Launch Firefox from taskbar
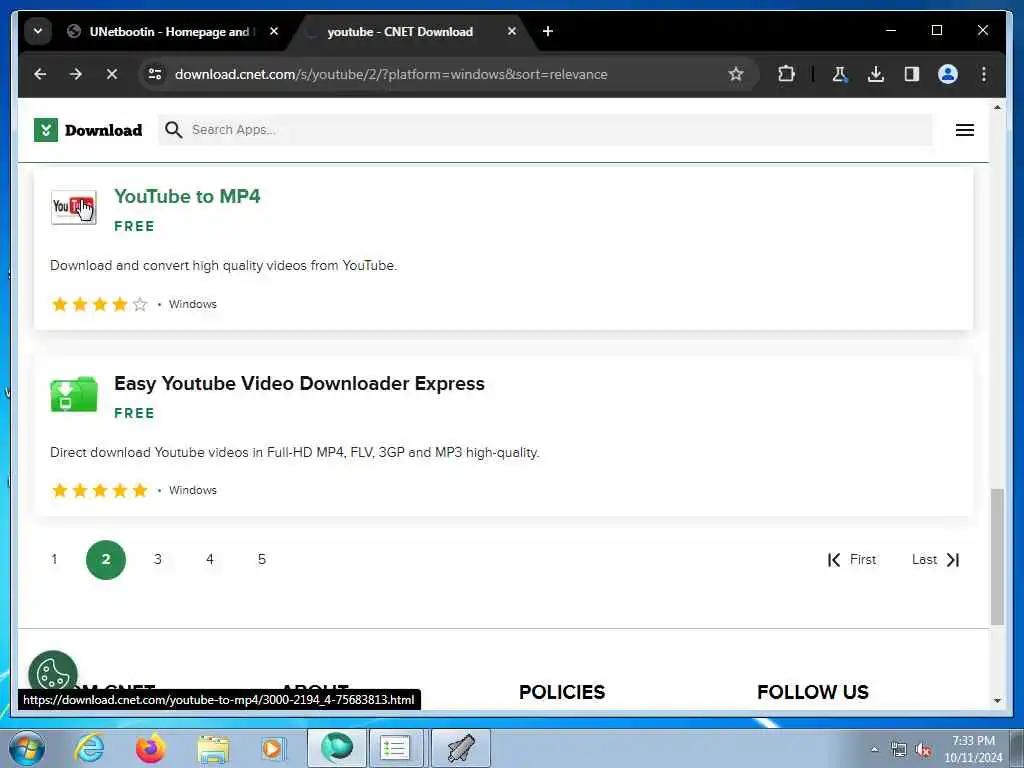Image resolution: width=1024 pixels, height=768 pixels. 150,748
